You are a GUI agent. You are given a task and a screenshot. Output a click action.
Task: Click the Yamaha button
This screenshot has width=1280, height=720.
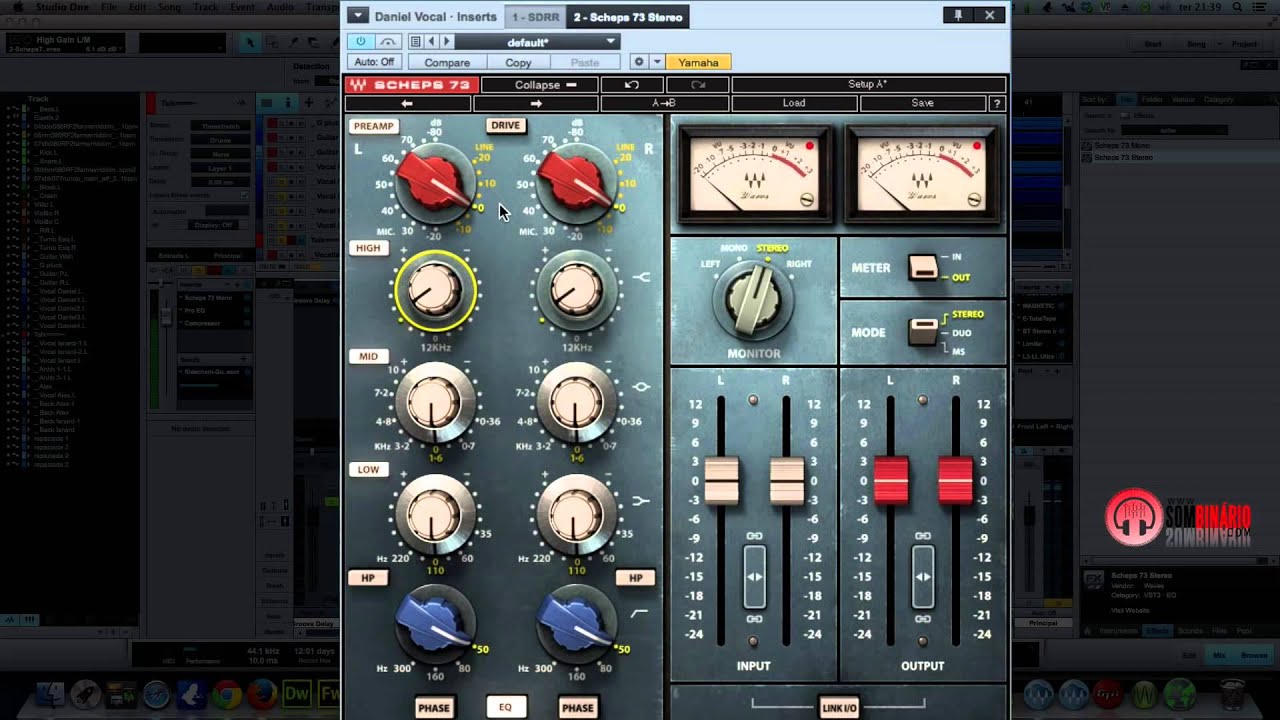[x=698, y=62]
